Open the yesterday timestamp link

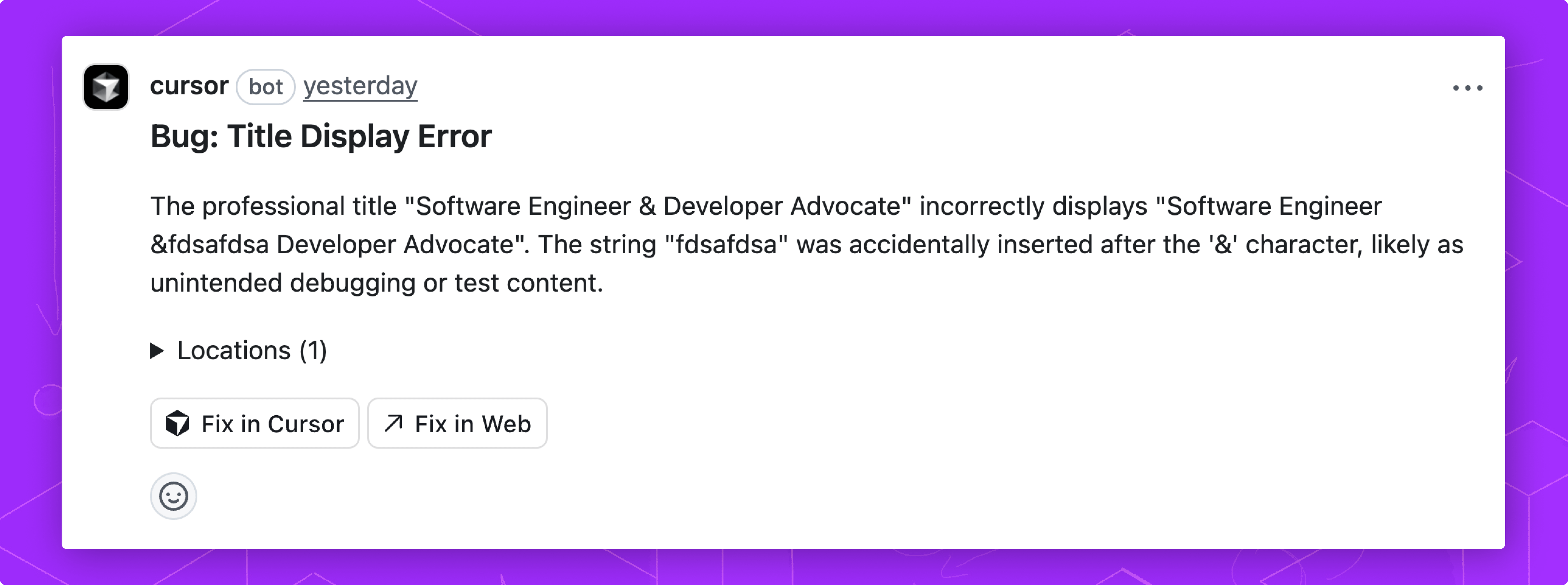360,86
